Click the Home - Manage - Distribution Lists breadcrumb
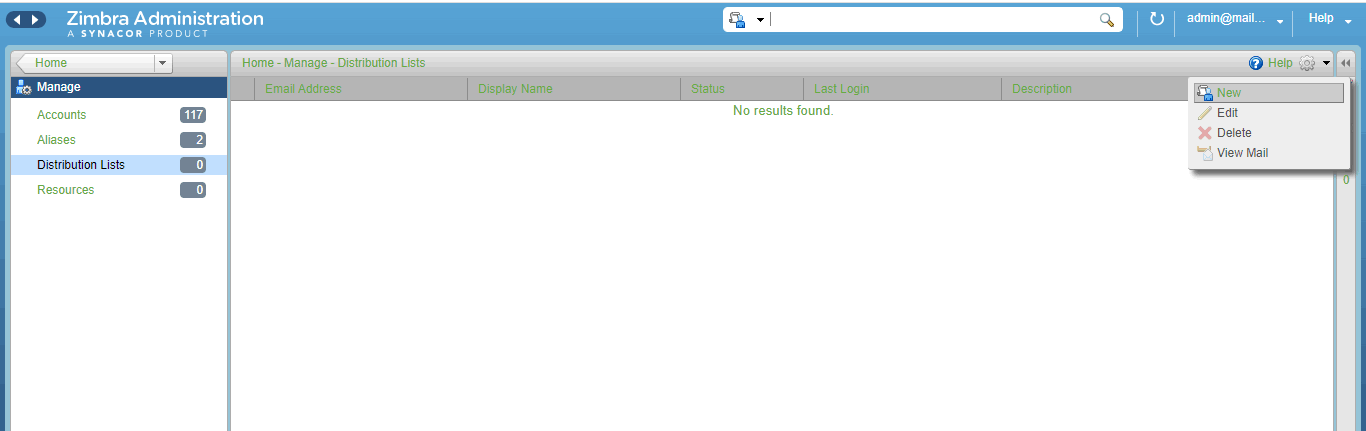Image resolution: width=1366 pixels, height=431 pixels. [333, 63]
